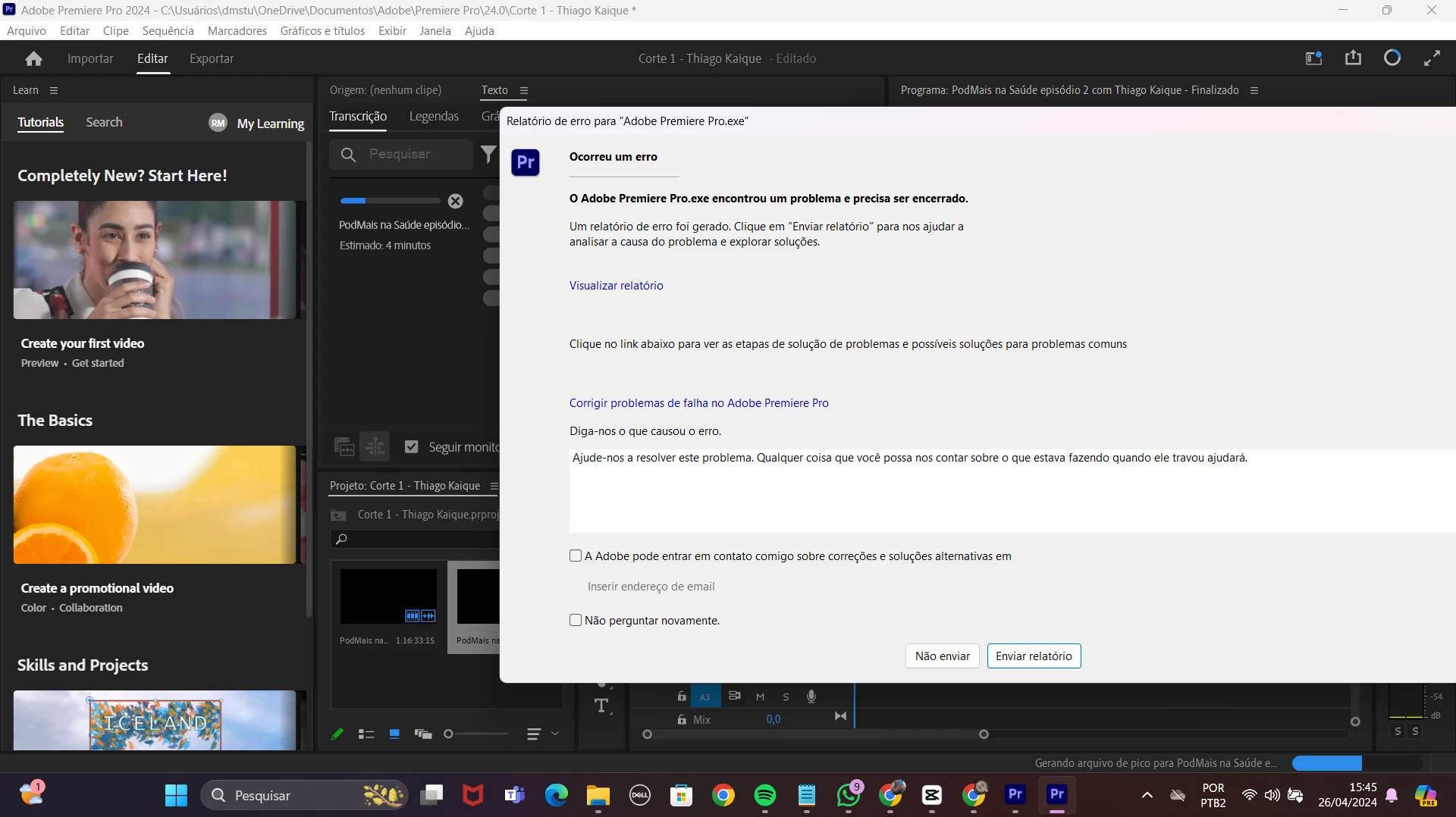Screen dimensions: 1456x817
Task: Cancel the PodMais transcription with the X
Action: [x=455, y=201]
